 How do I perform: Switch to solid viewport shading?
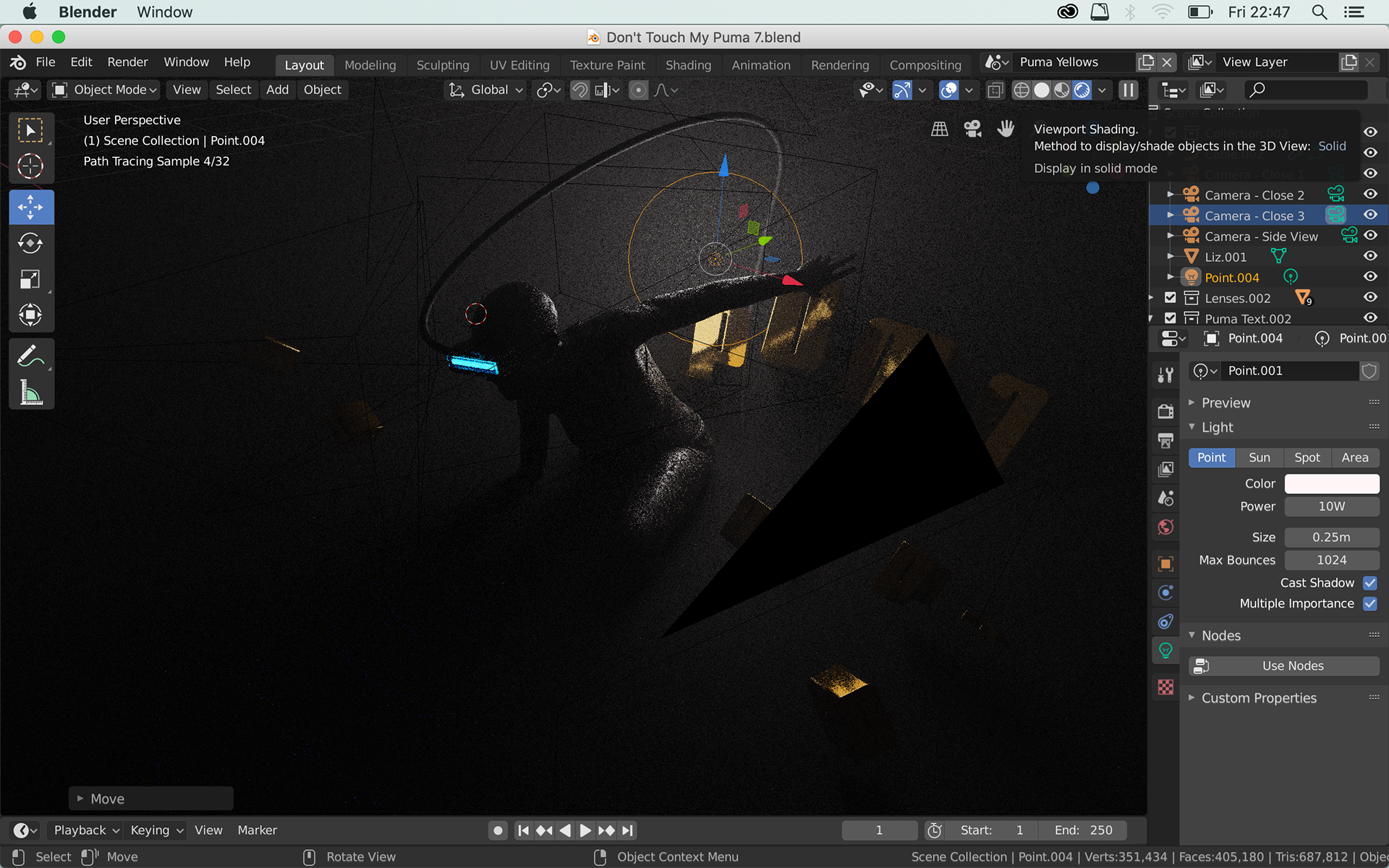tap(1042, 90)
